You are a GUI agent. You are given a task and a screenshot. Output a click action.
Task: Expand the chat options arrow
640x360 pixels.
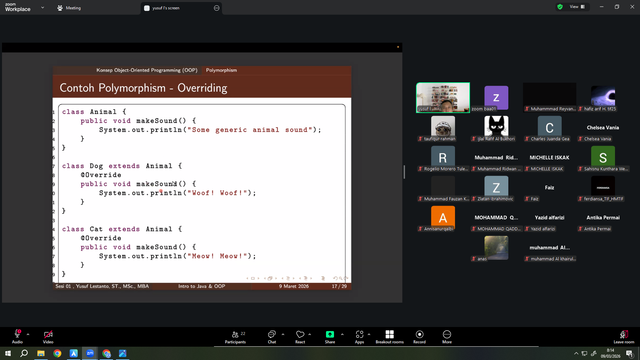(283, 334)
